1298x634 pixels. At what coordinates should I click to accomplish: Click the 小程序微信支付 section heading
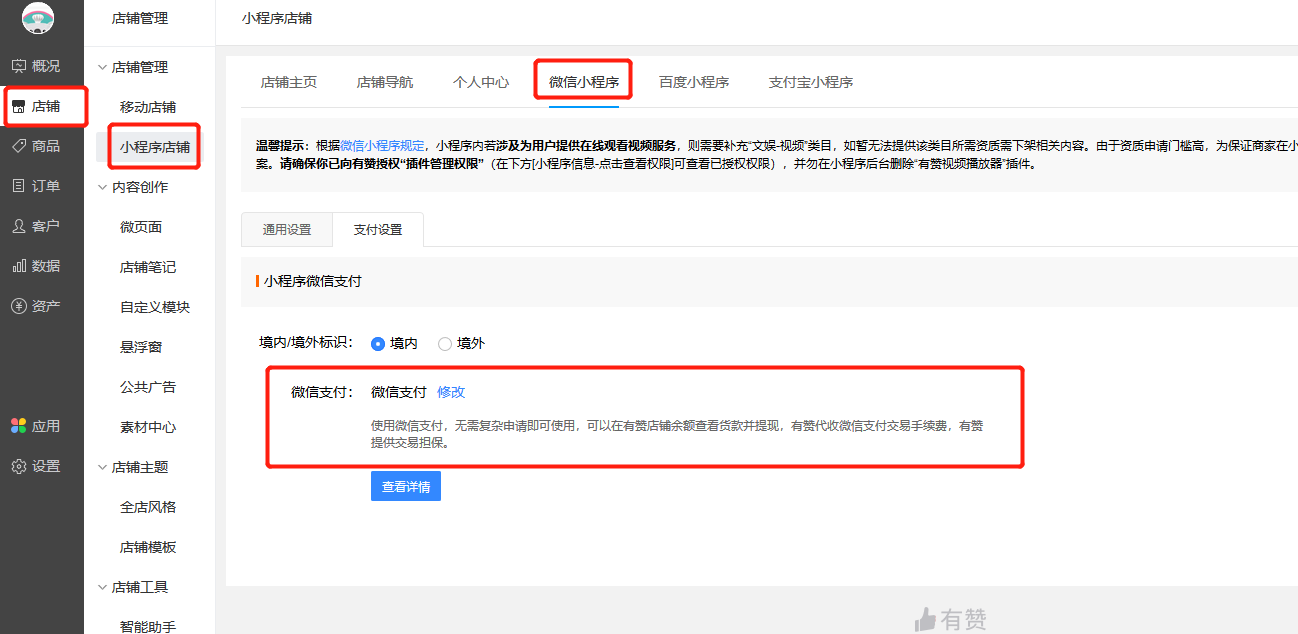point(313,282)
